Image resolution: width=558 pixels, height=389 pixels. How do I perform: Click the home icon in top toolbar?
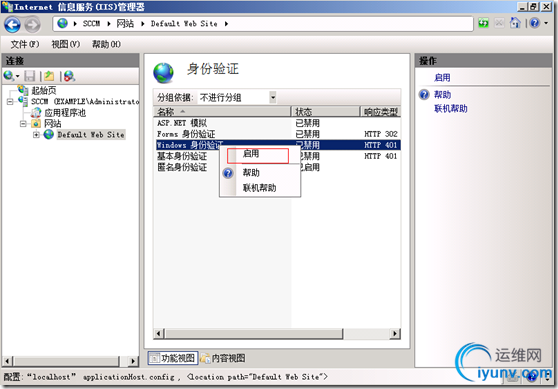coord(515,23)
